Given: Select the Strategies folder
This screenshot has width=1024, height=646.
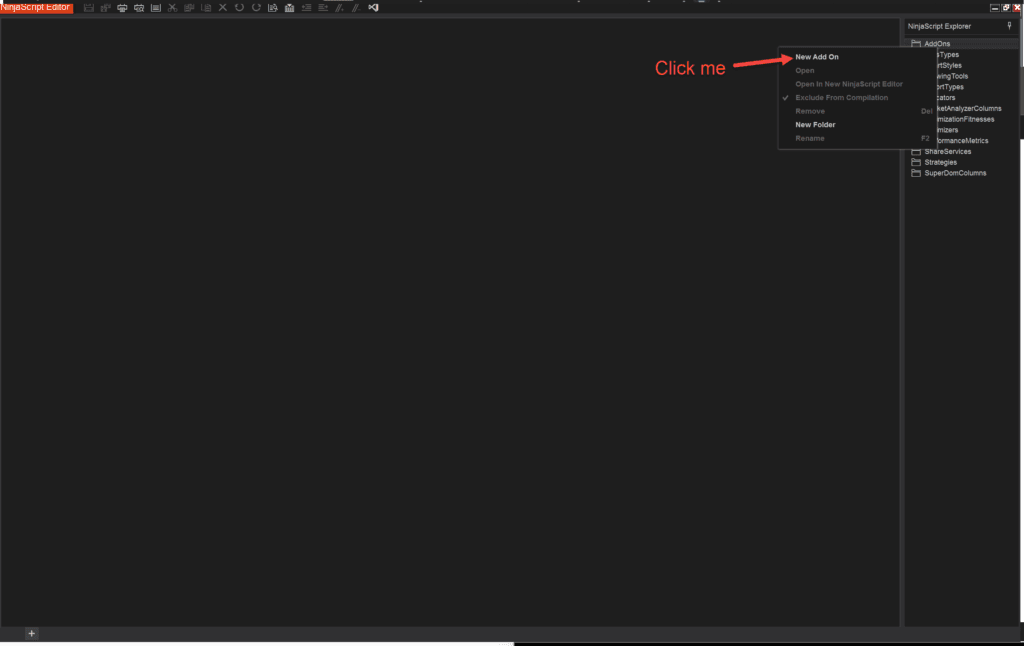Looking at the screenshot, I should (940, 163).
